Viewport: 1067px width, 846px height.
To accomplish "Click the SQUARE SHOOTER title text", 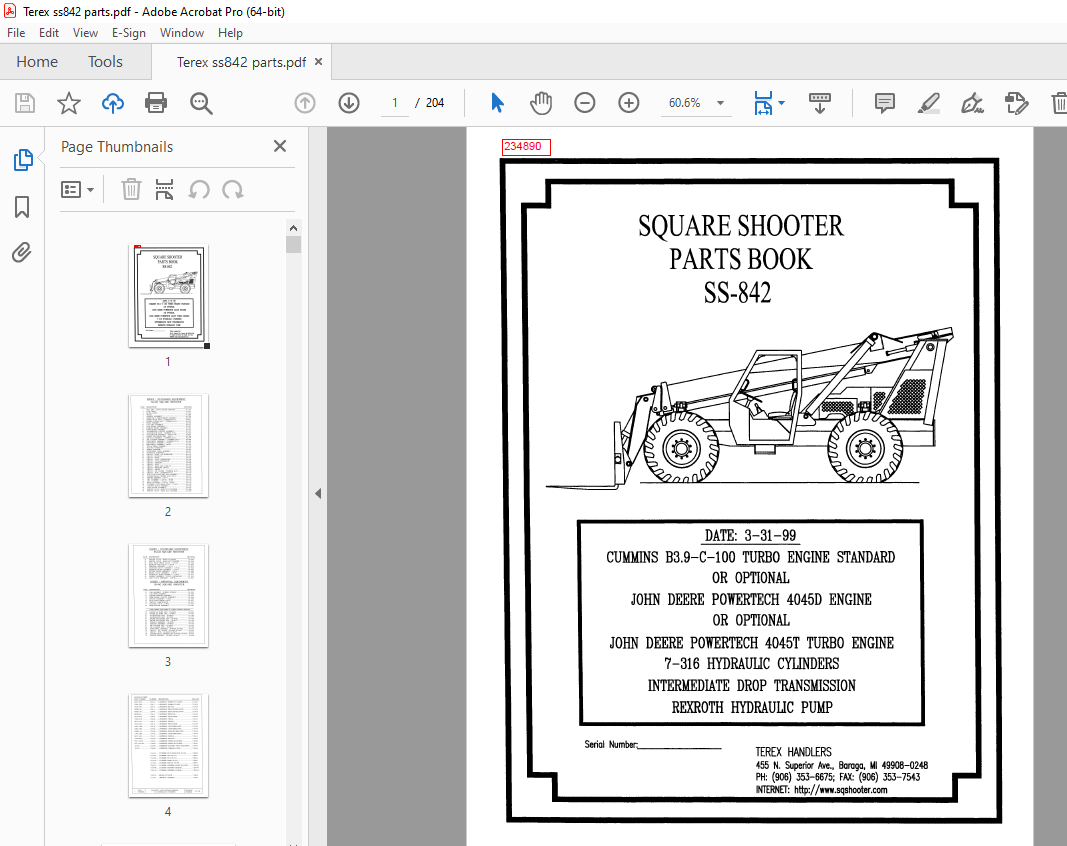I will 740,226.
